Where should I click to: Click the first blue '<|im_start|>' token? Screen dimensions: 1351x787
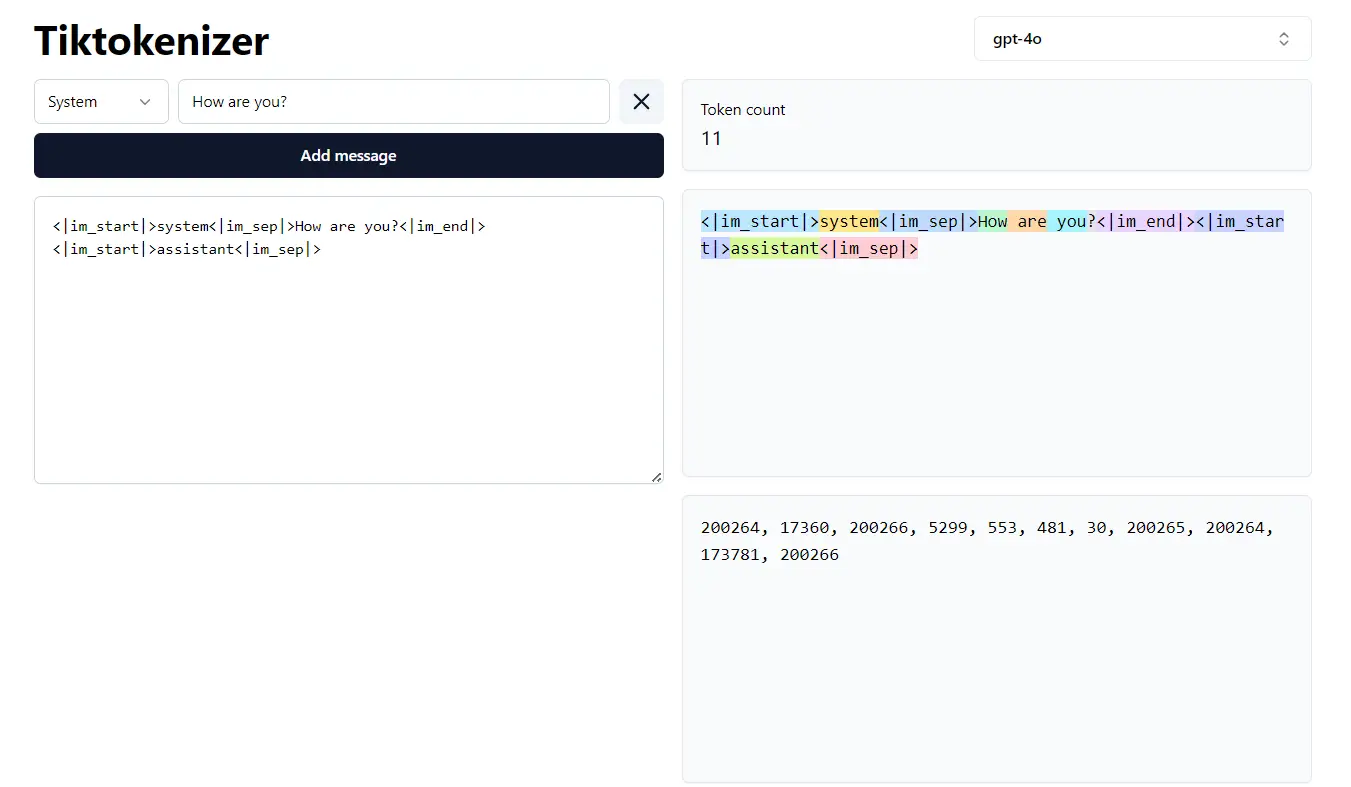pos(760,221)
